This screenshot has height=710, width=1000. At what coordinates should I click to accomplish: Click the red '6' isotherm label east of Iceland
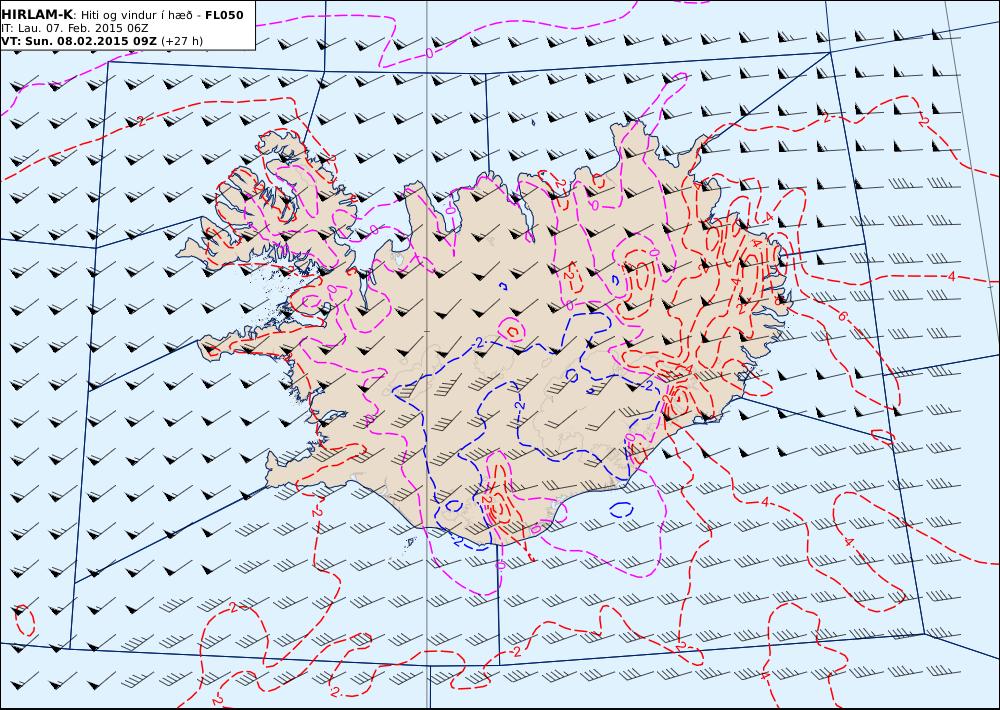[x=841, y=316]
